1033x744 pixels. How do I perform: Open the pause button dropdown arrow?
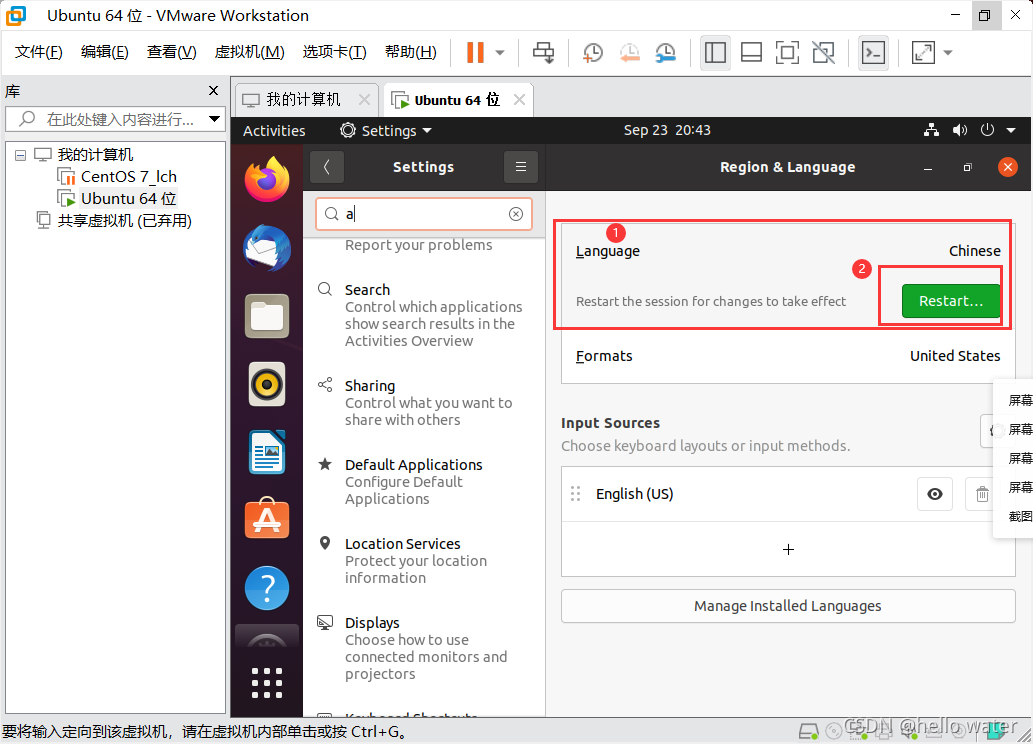(x=500, y=53)
